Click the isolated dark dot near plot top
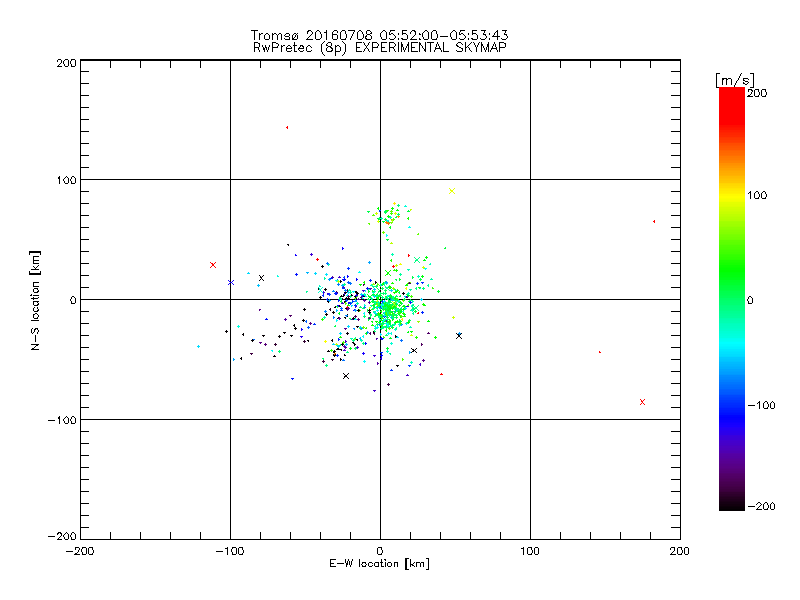Screen dimensions: 800x600 (x=287, y=128)
